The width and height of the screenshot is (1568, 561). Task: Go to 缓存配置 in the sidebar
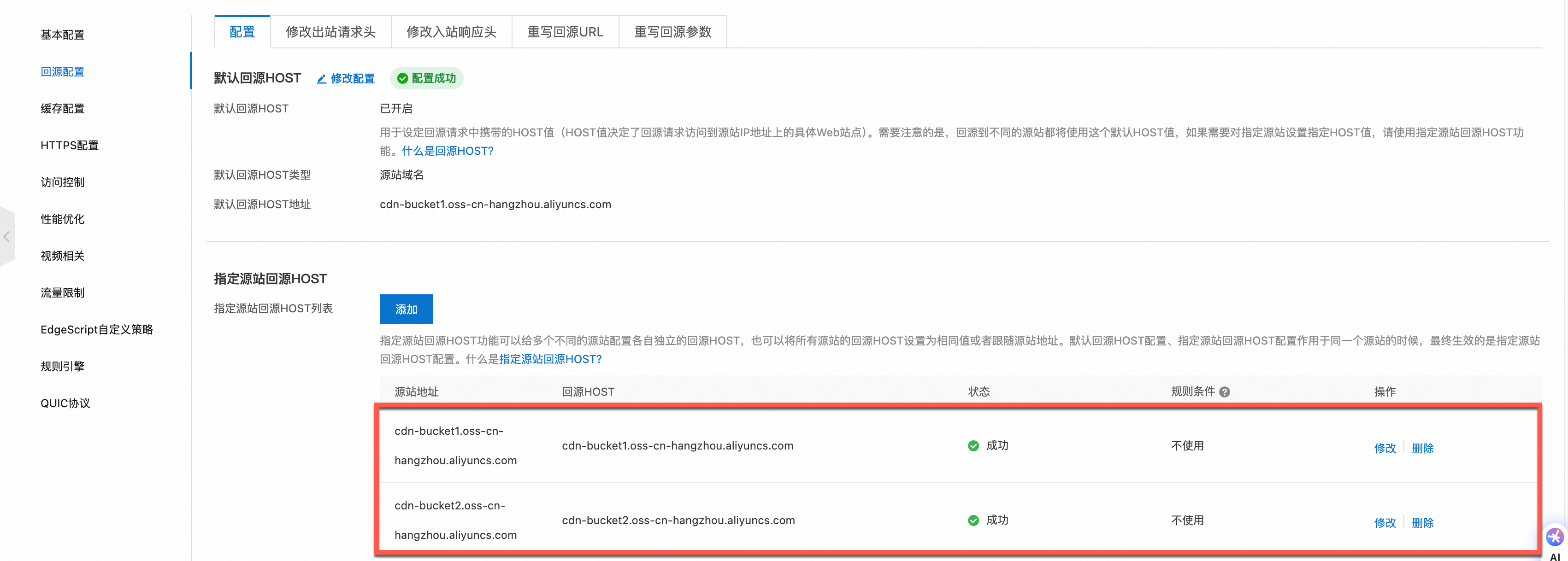63,109
